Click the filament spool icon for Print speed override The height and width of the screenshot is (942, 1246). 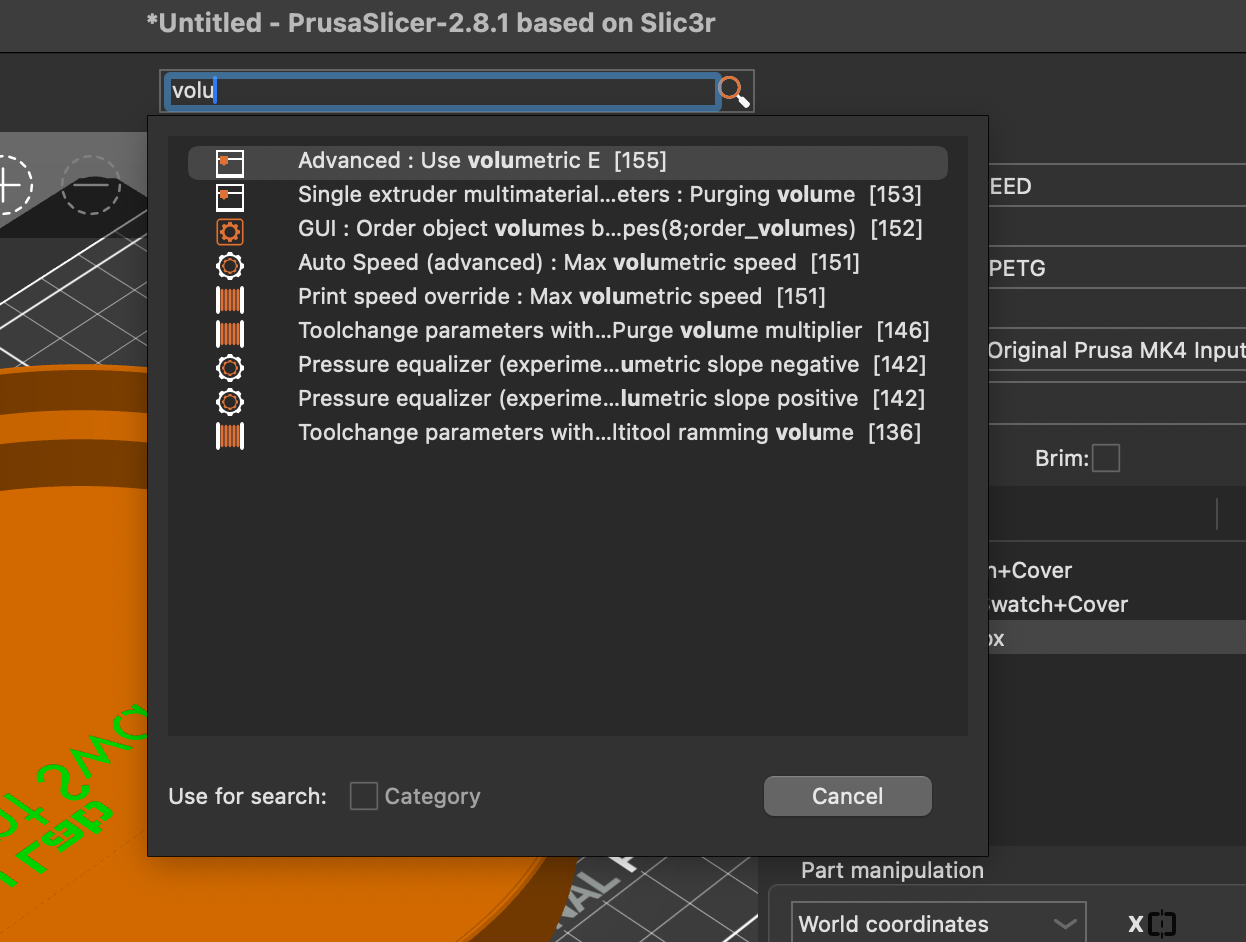tap(230, 298)
